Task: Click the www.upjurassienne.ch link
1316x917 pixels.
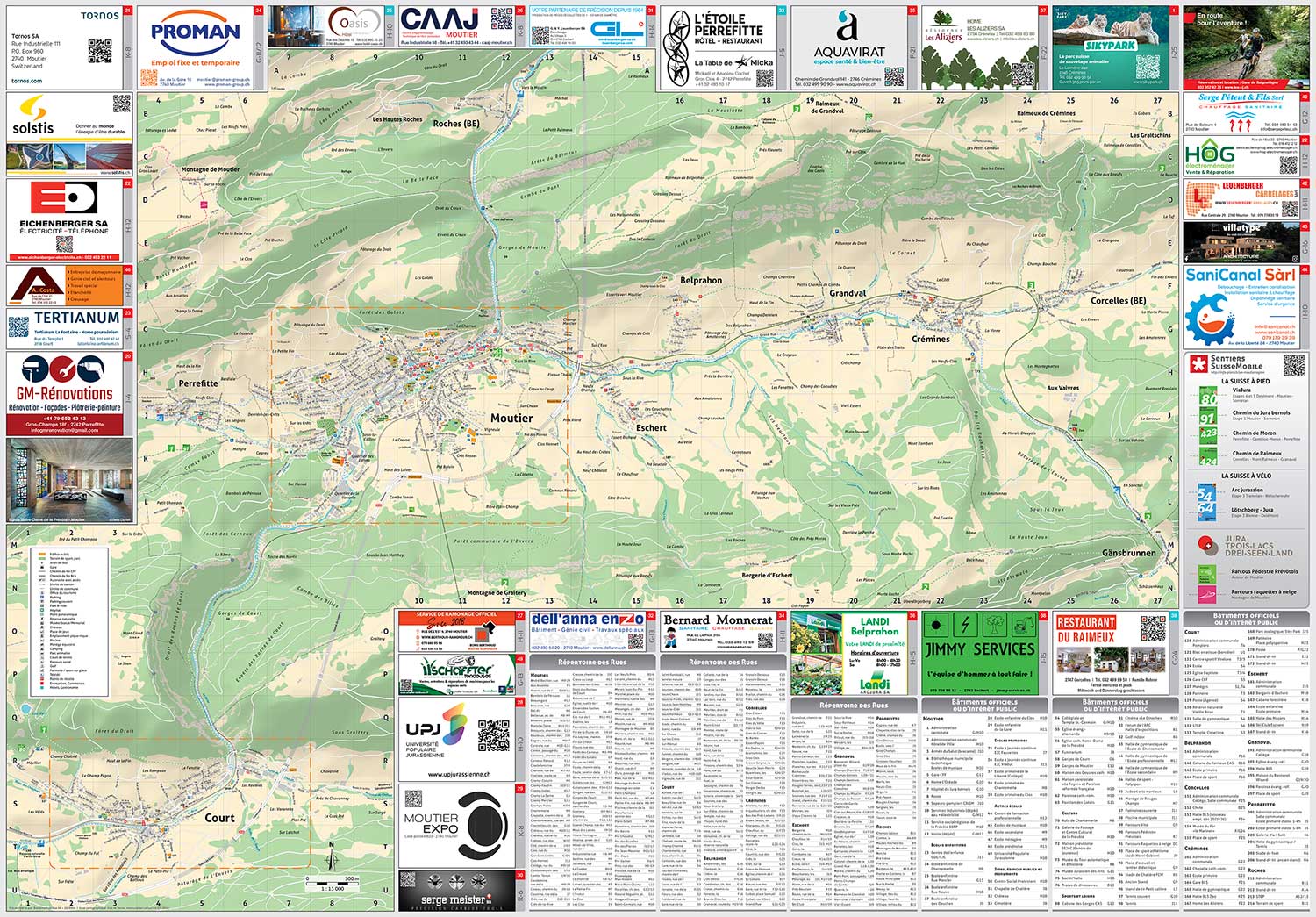Action: coord(459,775)
